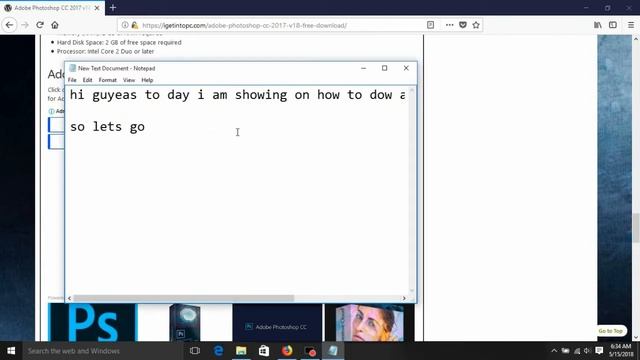Show Firefox sidebars
This screenshot has height=360, width=640.
(613, 25)
